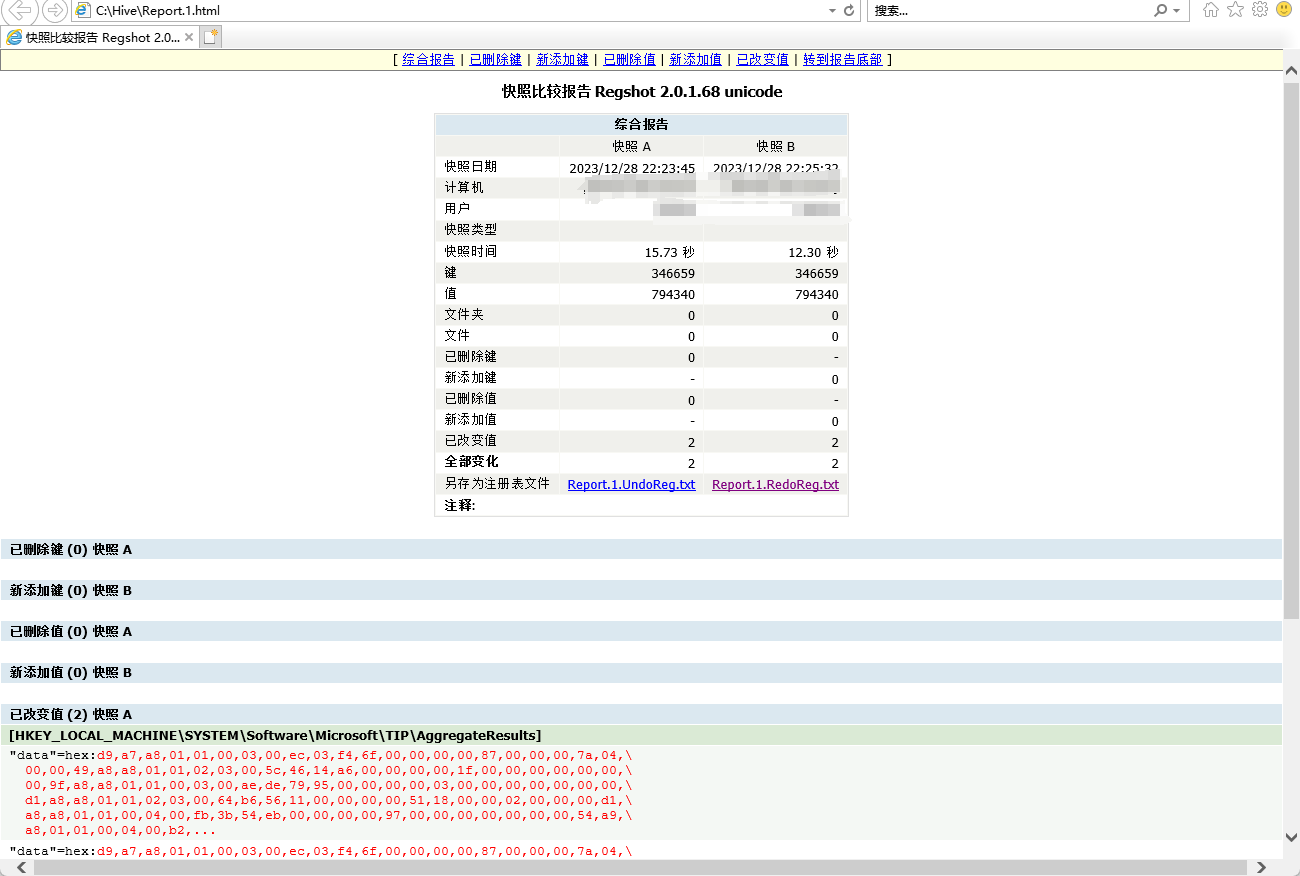Refresh the Report.1.html page
Image resolution: width=1300 pixels, height=876 pixels.
click(849, 11)
